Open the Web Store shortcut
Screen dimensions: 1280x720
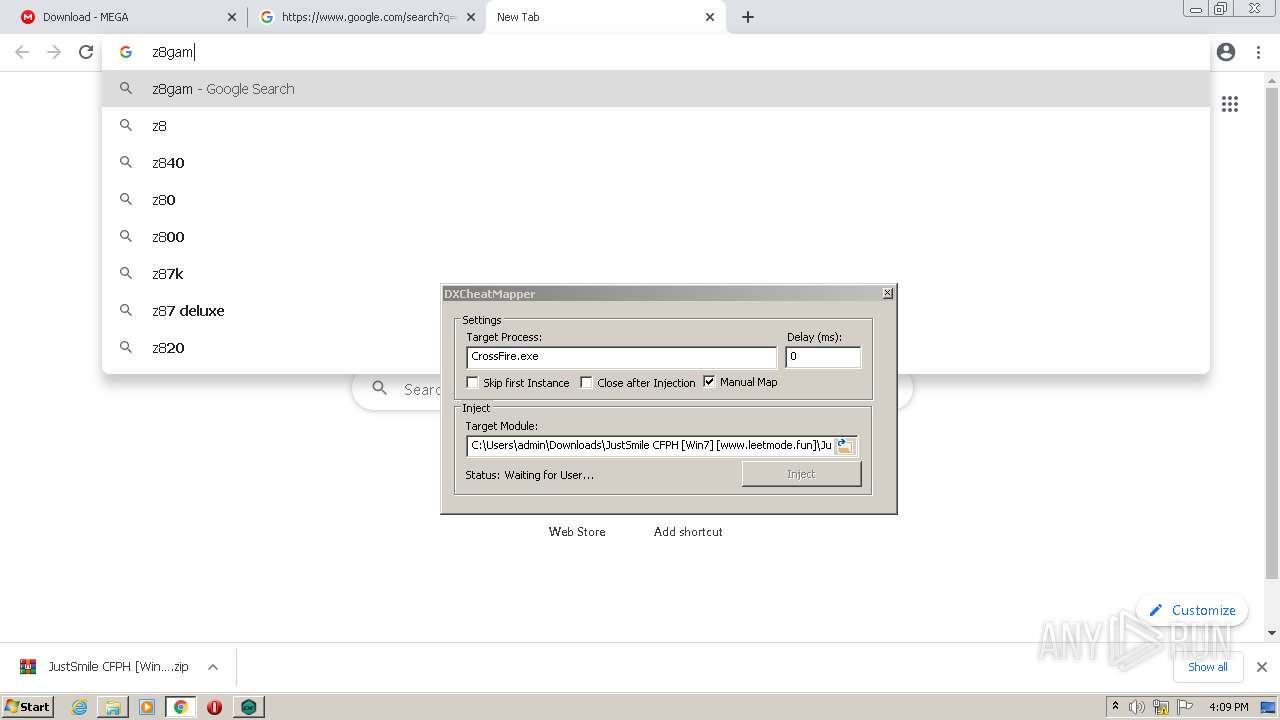[577, 532]
